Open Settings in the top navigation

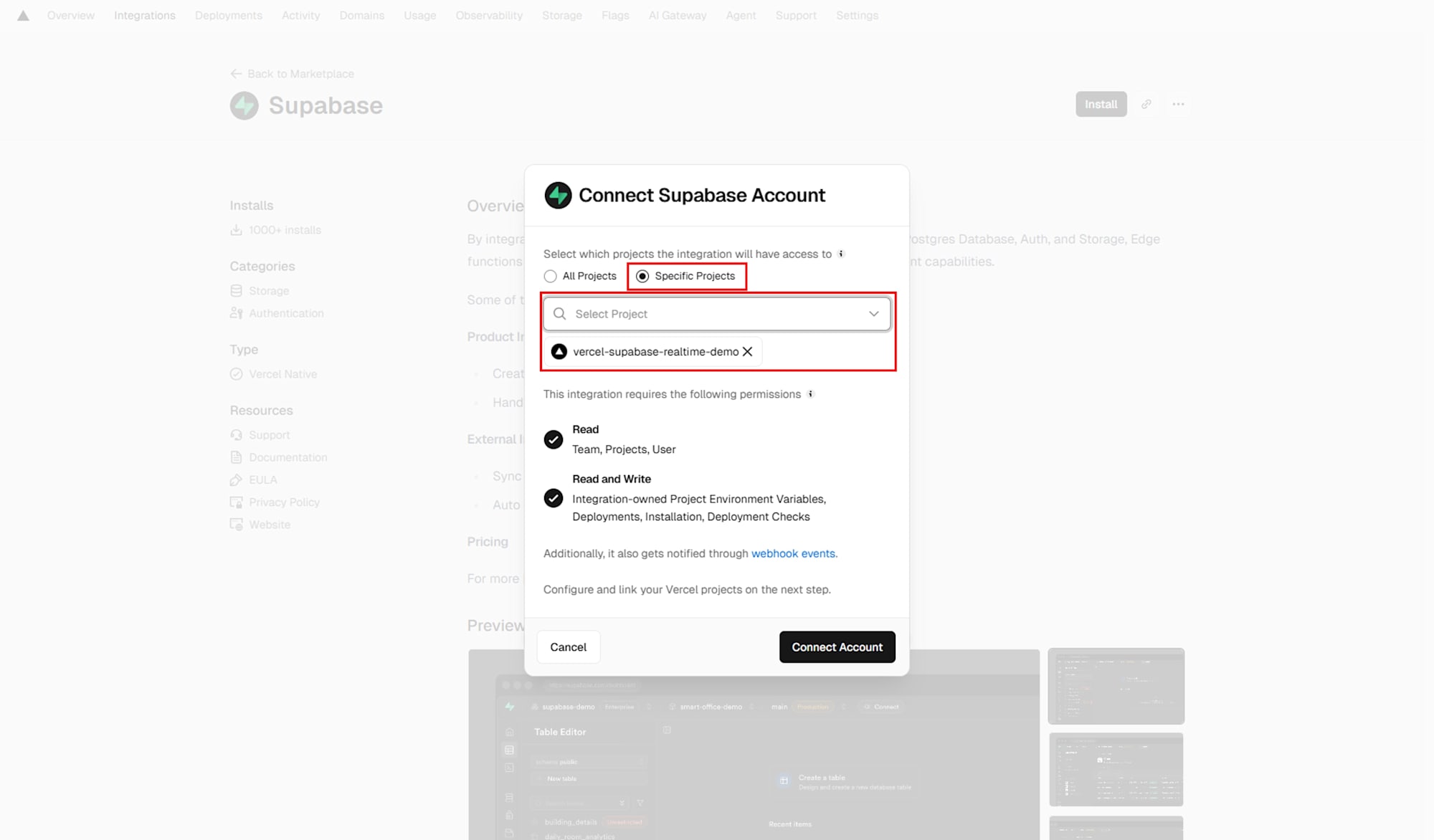pos(857,15)
